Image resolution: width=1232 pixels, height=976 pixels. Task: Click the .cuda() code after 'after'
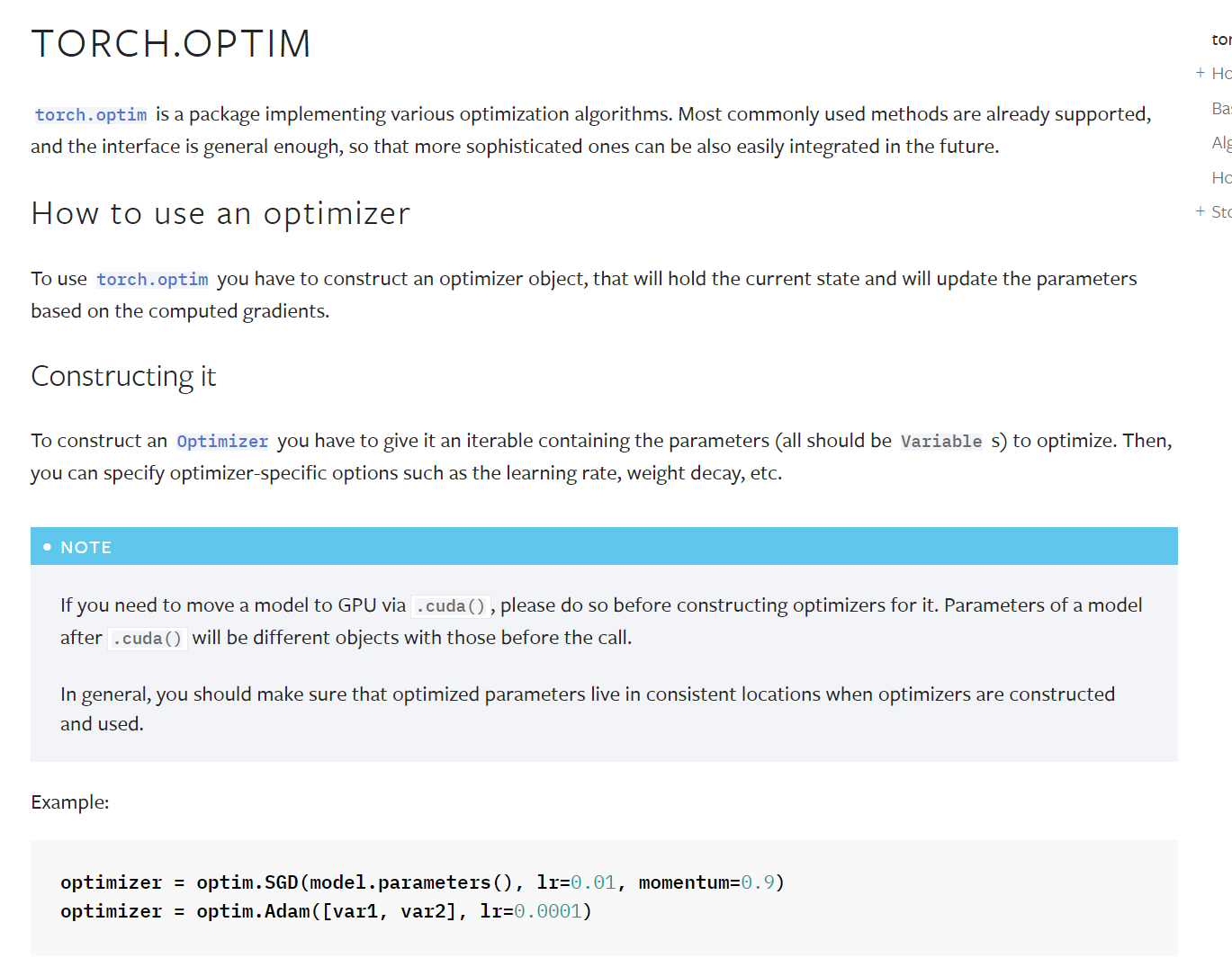click(148, 639)
